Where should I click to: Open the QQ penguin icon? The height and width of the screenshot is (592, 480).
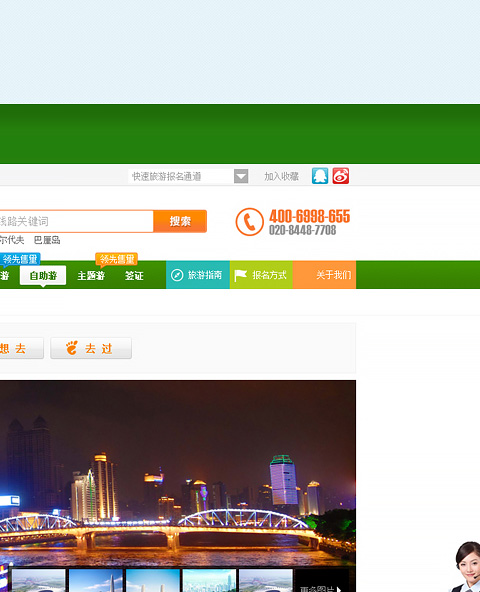pyautogui.click(x=320, y=176)
